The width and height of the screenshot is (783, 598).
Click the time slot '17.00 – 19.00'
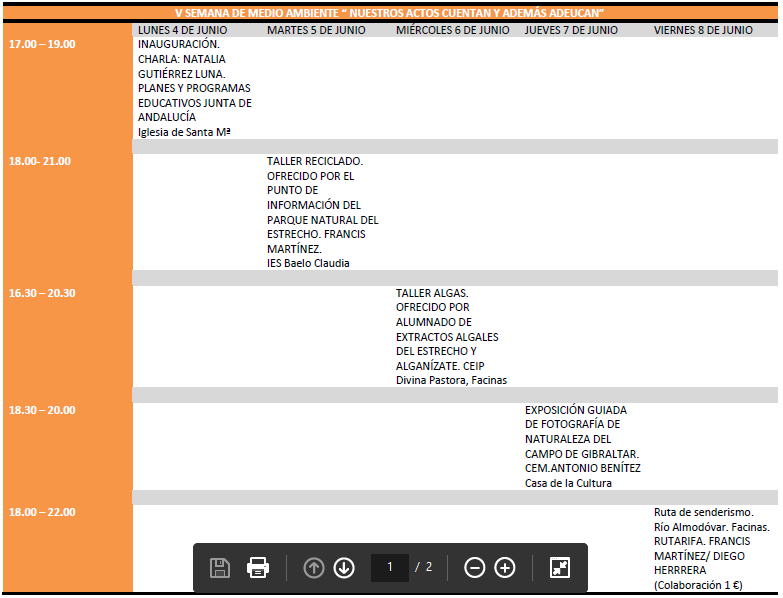pyautogui.click(x=42, y=44)
